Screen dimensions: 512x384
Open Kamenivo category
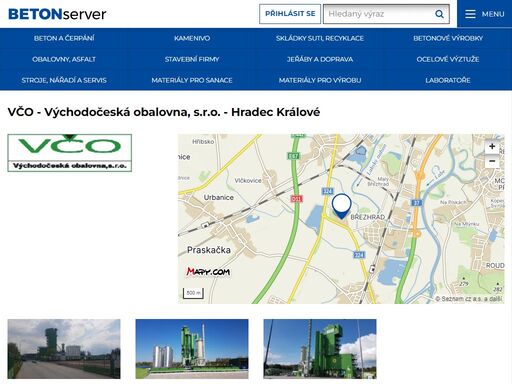tap(192, 38)
